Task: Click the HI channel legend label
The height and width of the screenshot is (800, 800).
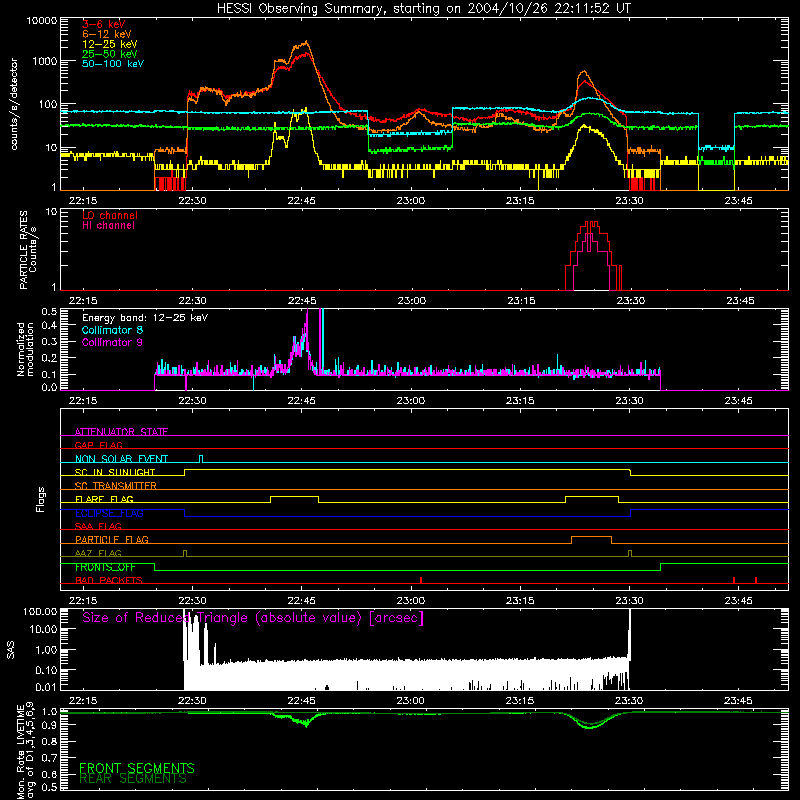Action: click(108, 226)
